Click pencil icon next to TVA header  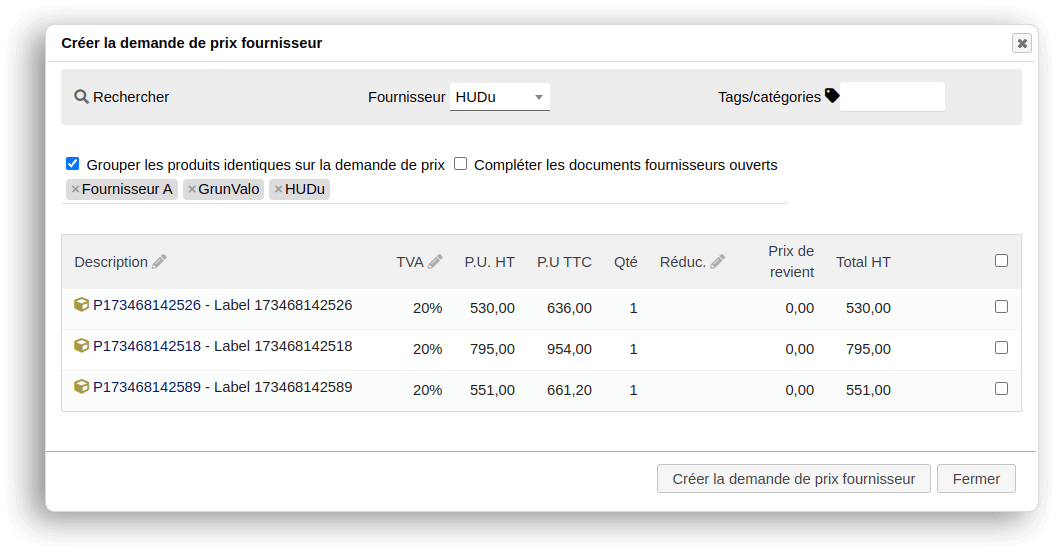coord(435,262)
